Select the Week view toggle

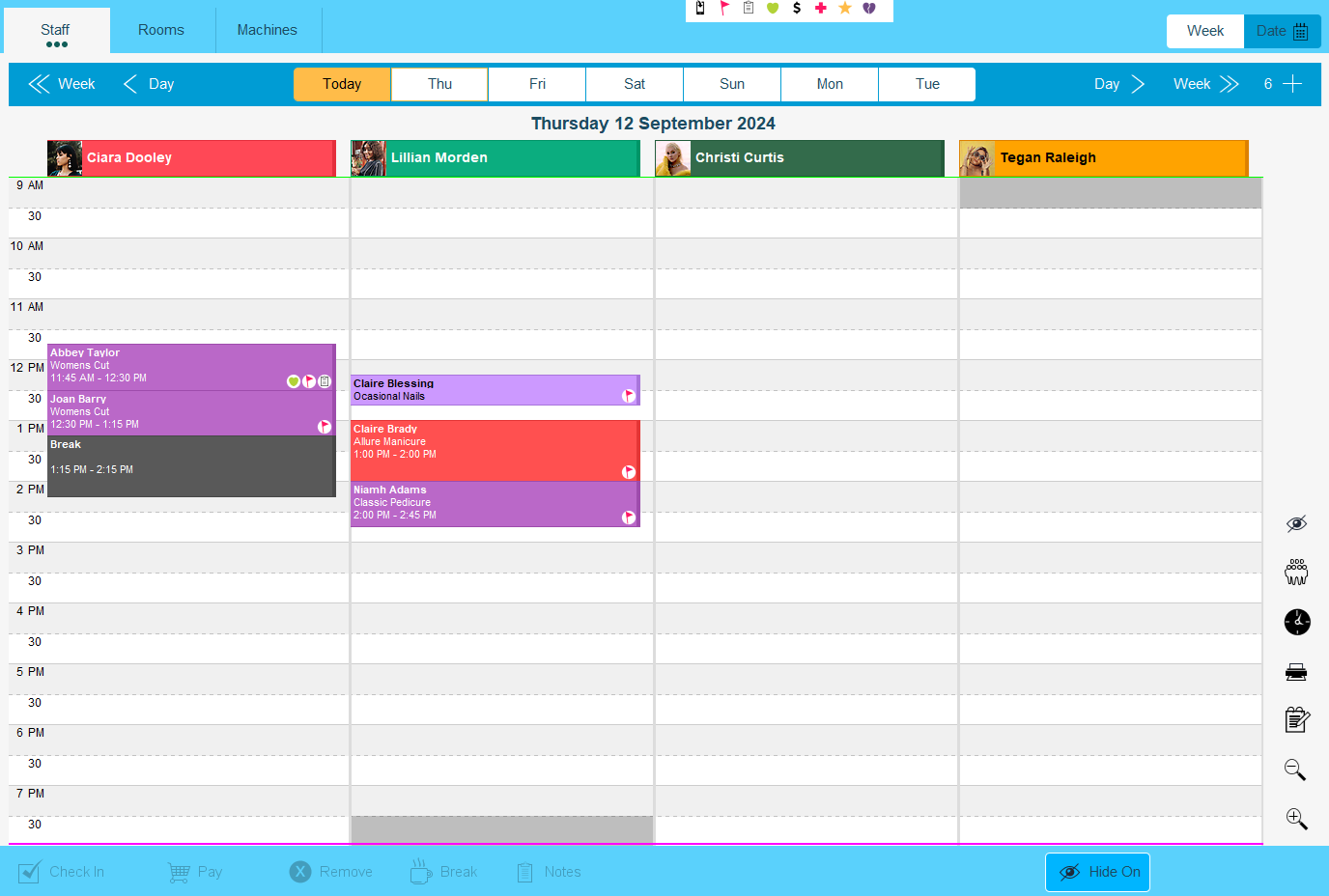(1205, 31)
